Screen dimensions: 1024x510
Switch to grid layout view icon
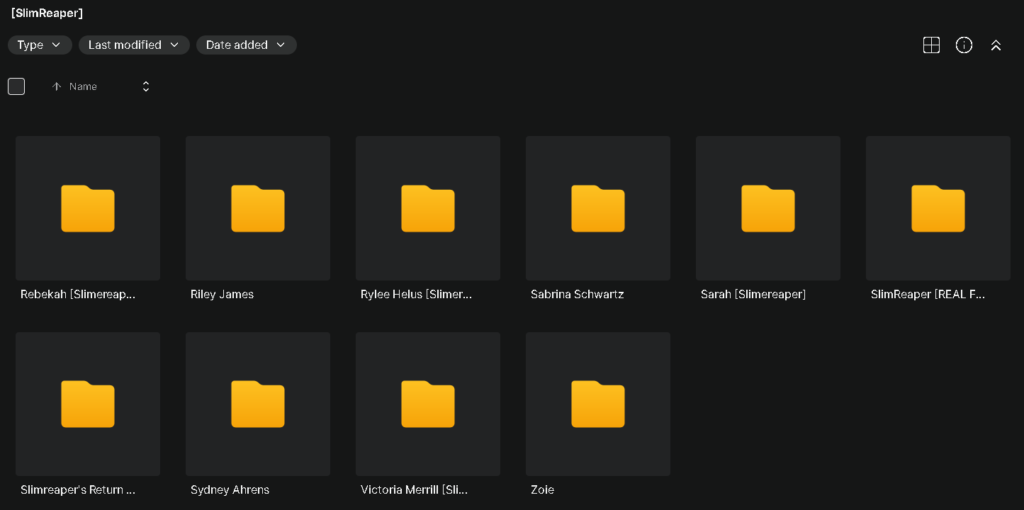(931, 45)
